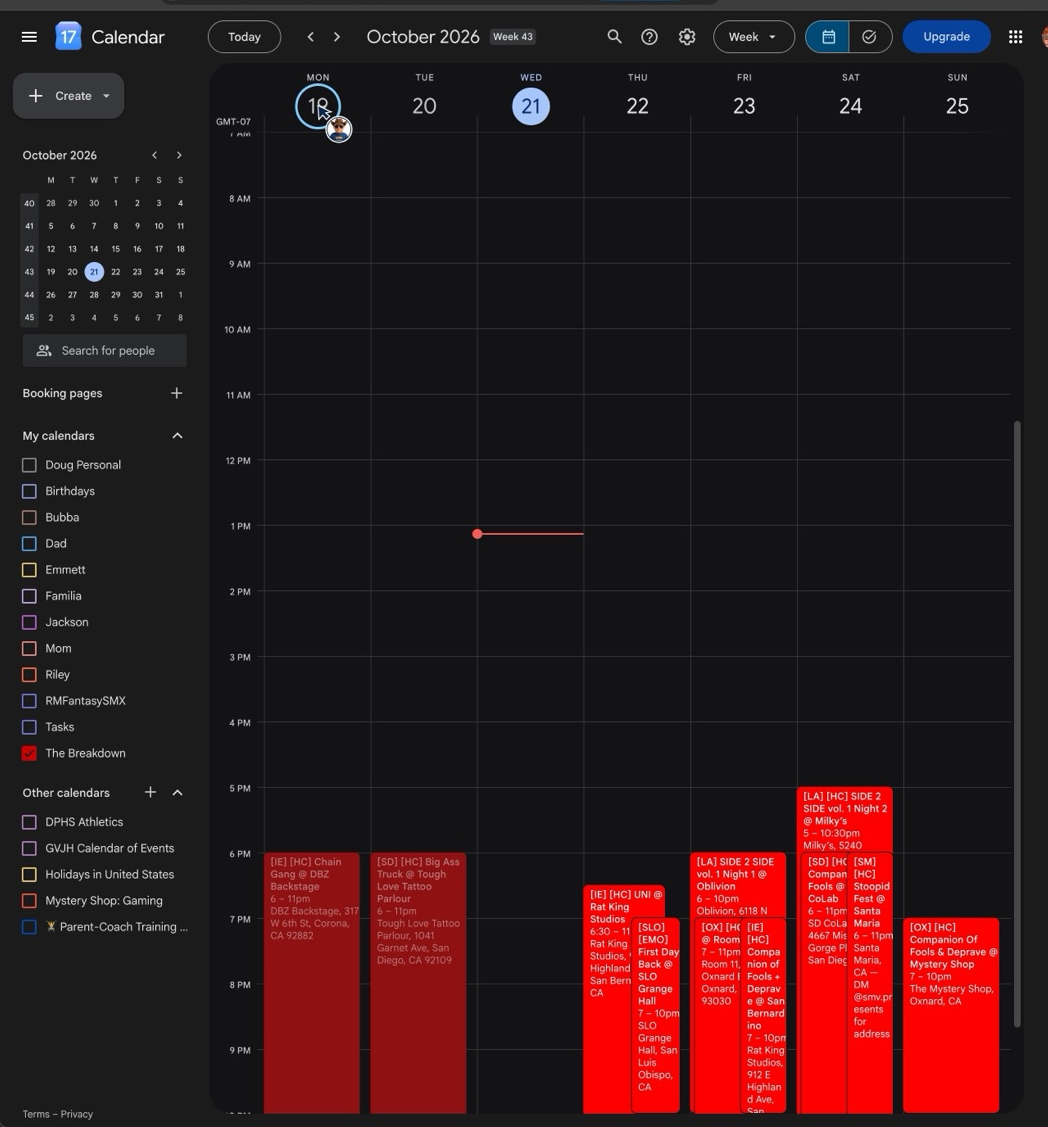This screenshot has height=1127, width=1048.
Task: Show the Emmett calendar
Action: click(x=29, y=570)
